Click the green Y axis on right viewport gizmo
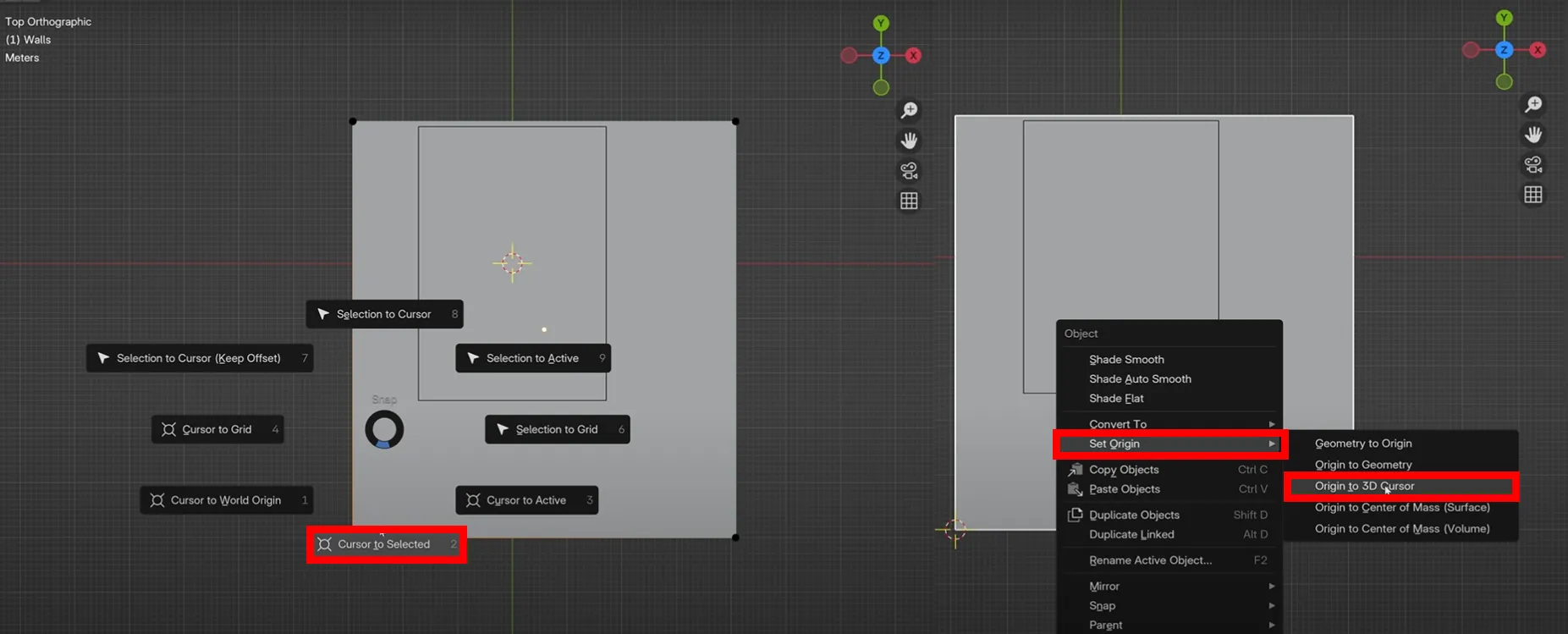The height and width of the screenshot is (634, 1568). pos(1504,18)
